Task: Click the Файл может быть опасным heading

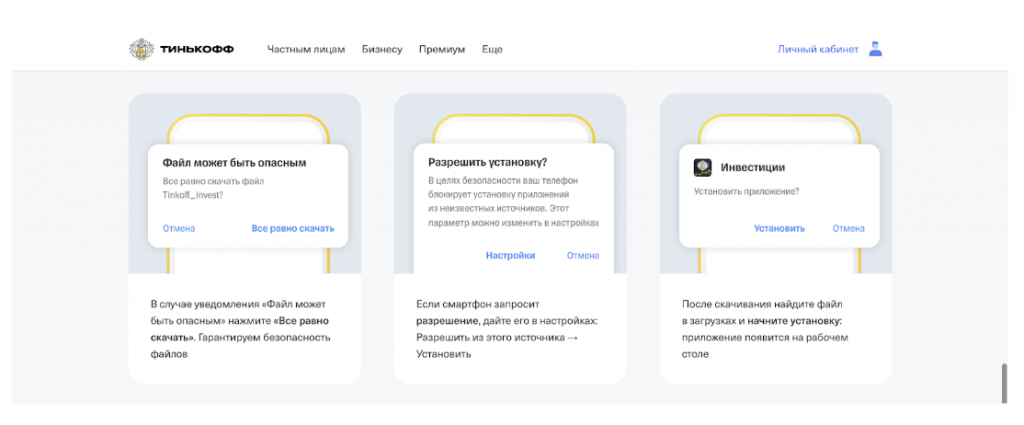Action: pos(234,162)
